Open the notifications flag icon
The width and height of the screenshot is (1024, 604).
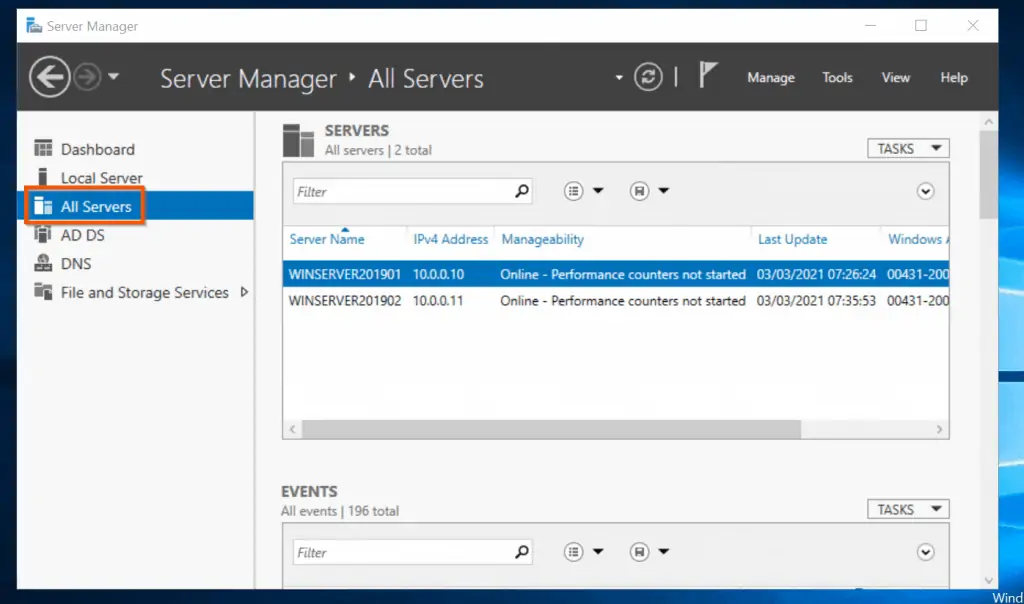[707, 75]
